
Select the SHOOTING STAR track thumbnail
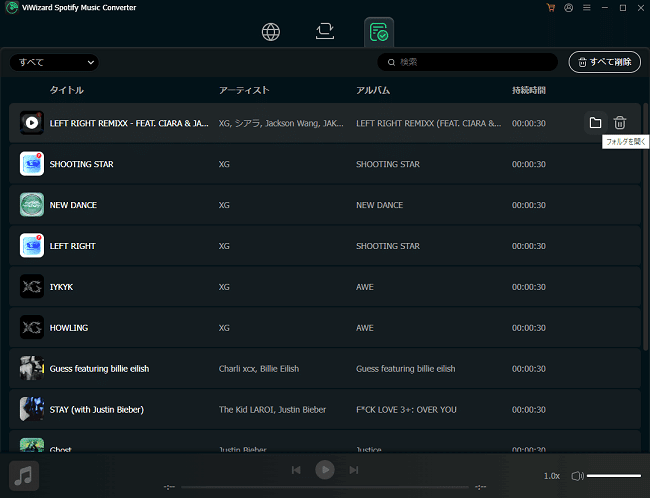(32, 164)
